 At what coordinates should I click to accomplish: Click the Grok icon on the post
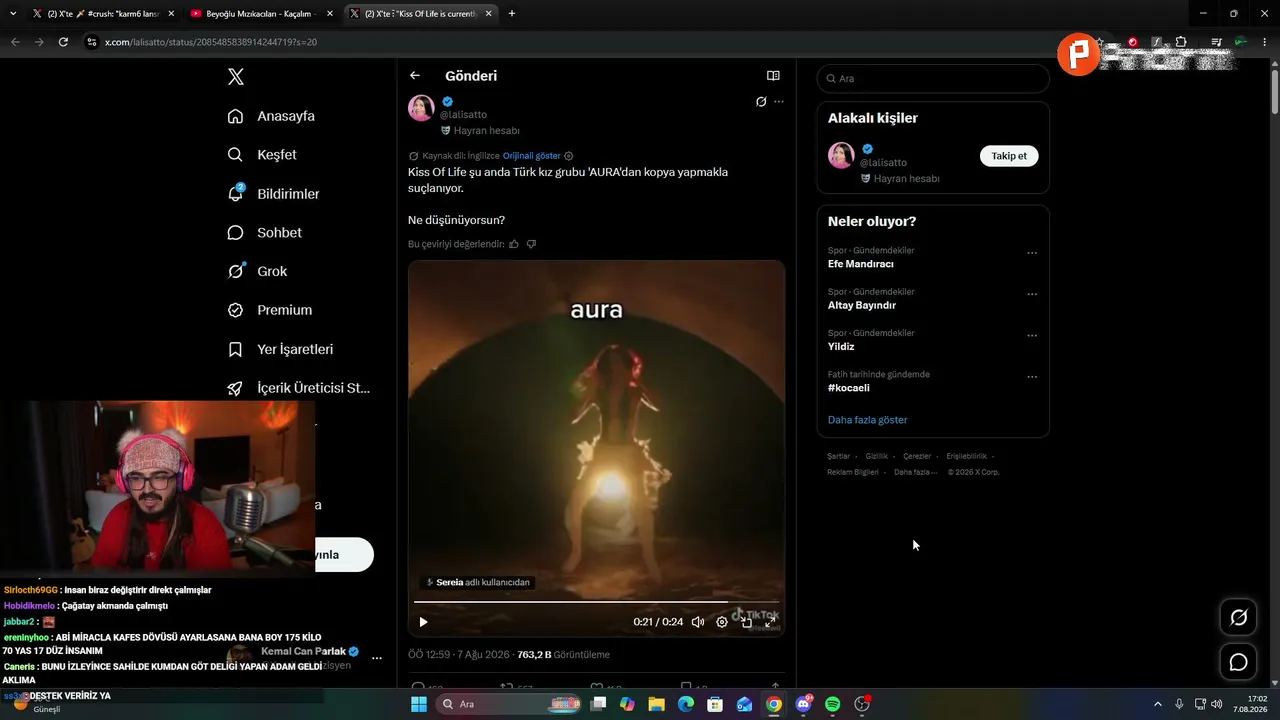761,102
